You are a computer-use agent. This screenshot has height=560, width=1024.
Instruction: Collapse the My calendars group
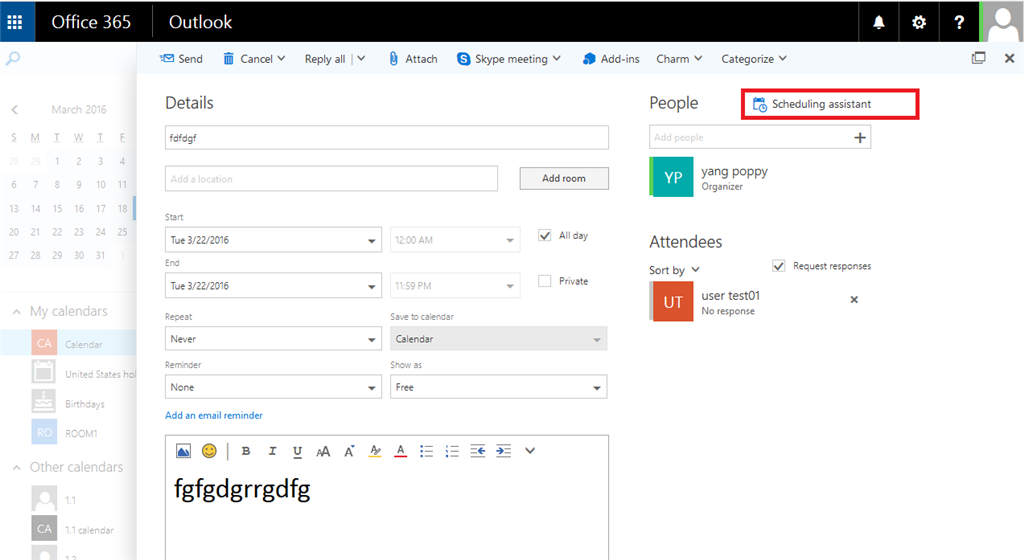(17, 312)
